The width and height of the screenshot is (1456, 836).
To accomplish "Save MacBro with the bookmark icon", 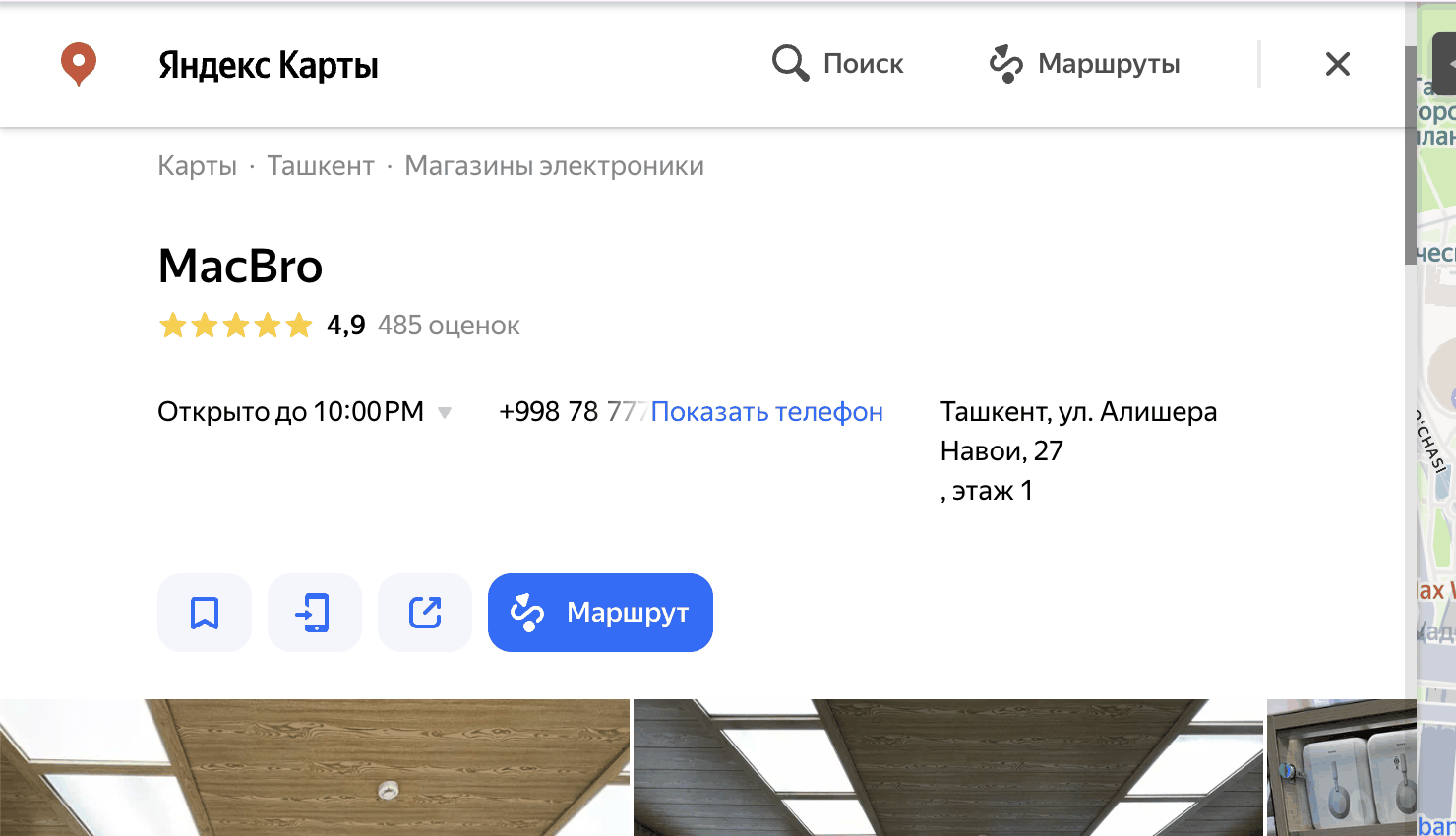I will [205, 613].
